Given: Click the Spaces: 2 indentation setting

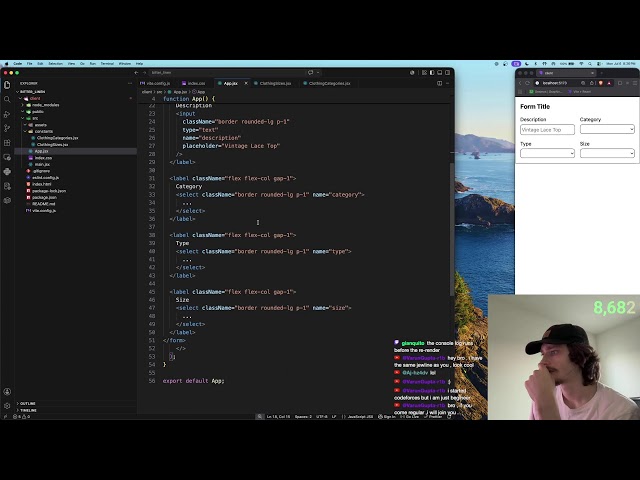Looking at the screenshot, I should [x=303, y=417].
